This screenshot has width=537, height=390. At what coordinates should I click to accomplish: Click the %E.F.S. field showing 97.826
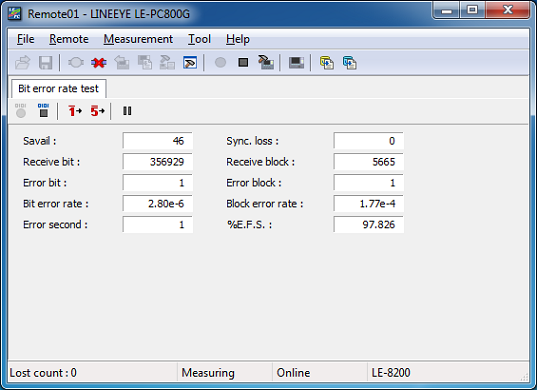369,224
